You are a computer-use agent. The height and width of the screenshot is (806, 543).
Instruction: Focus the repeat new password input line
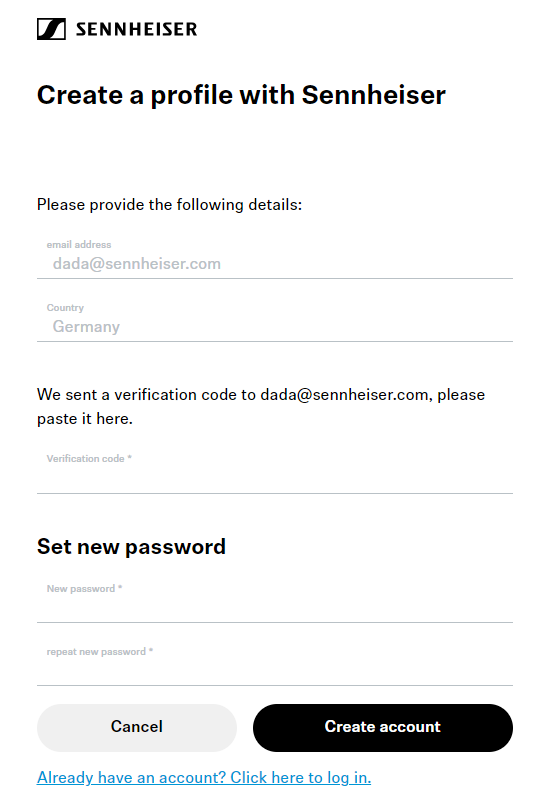point(275,672)
